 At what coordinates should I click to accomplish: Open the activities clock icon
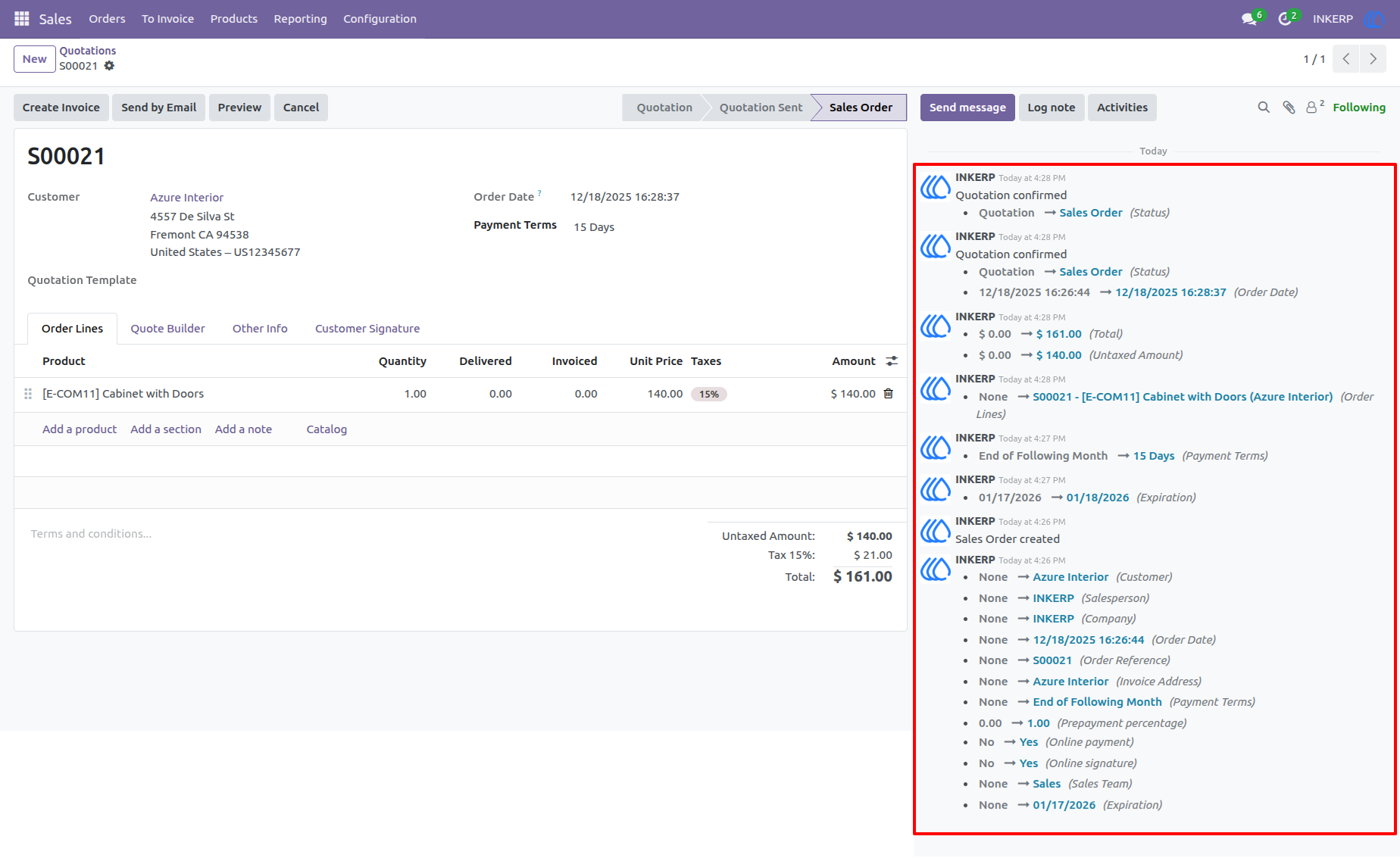(1285, 19)
